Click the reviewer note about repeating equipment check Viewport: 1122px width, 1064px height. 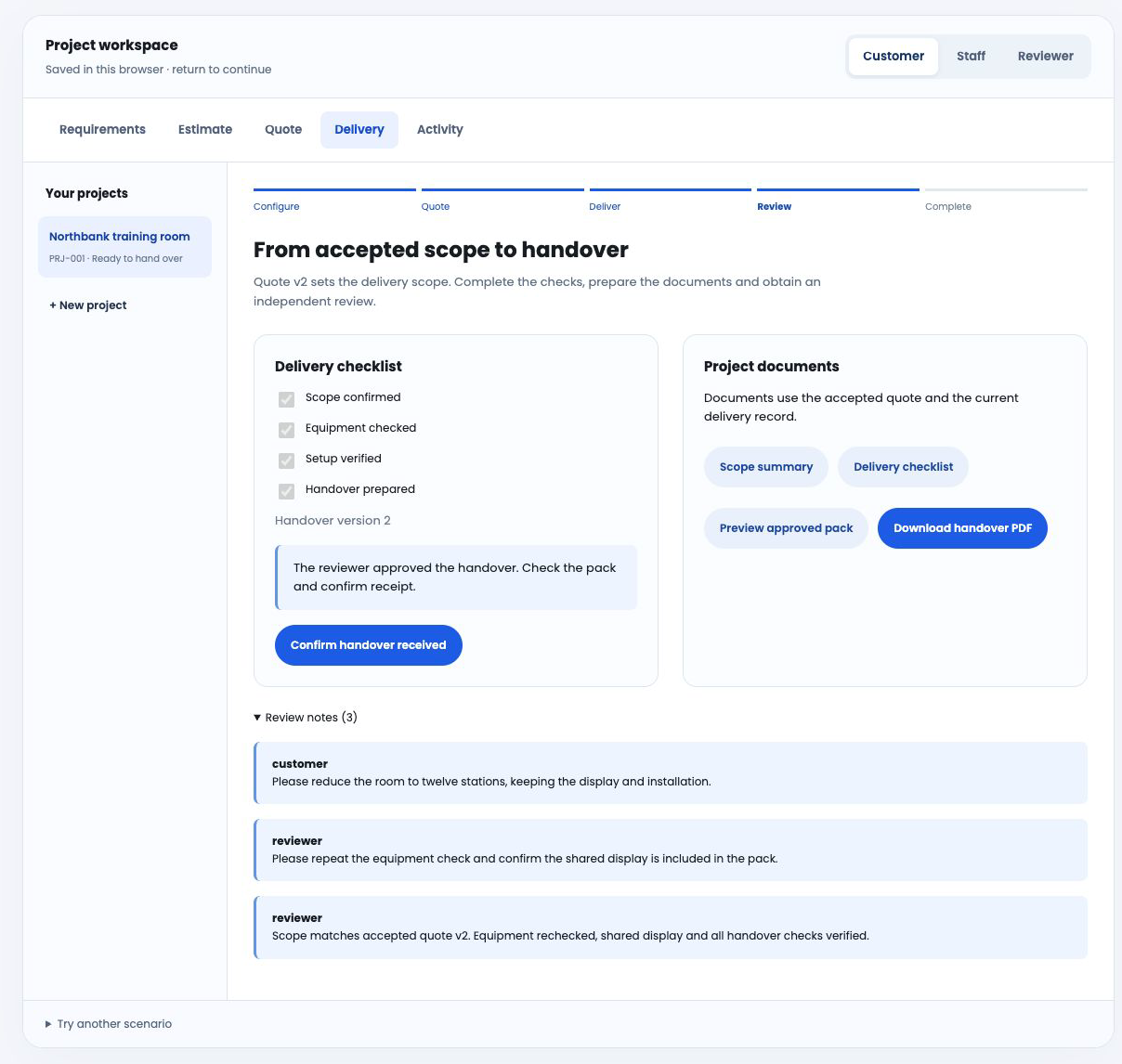[671, 850]
